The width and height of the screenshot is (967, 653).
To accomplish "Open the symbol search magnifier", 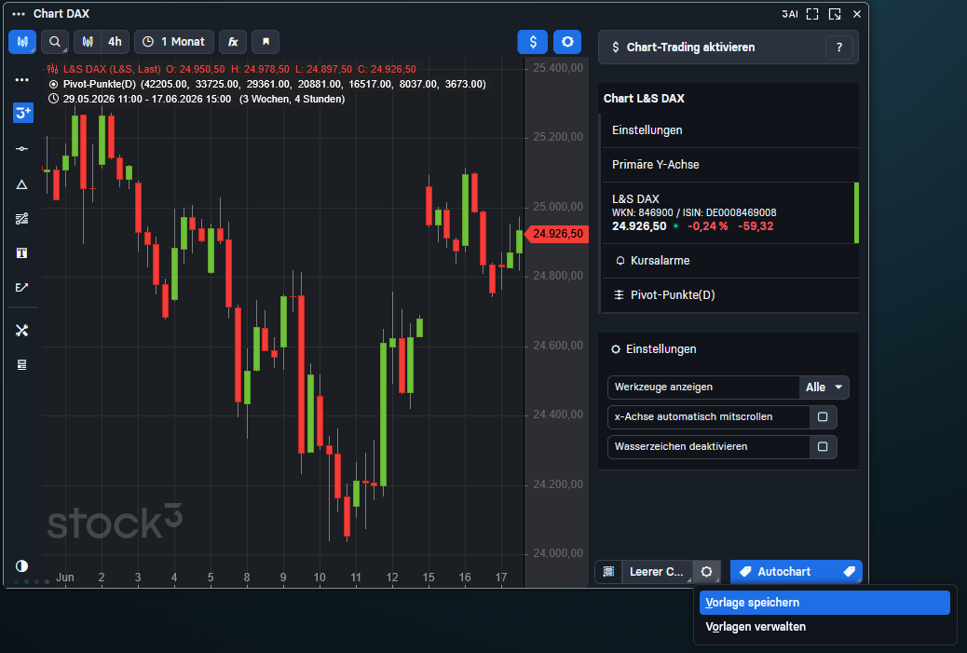I will [x=55, y=42].
